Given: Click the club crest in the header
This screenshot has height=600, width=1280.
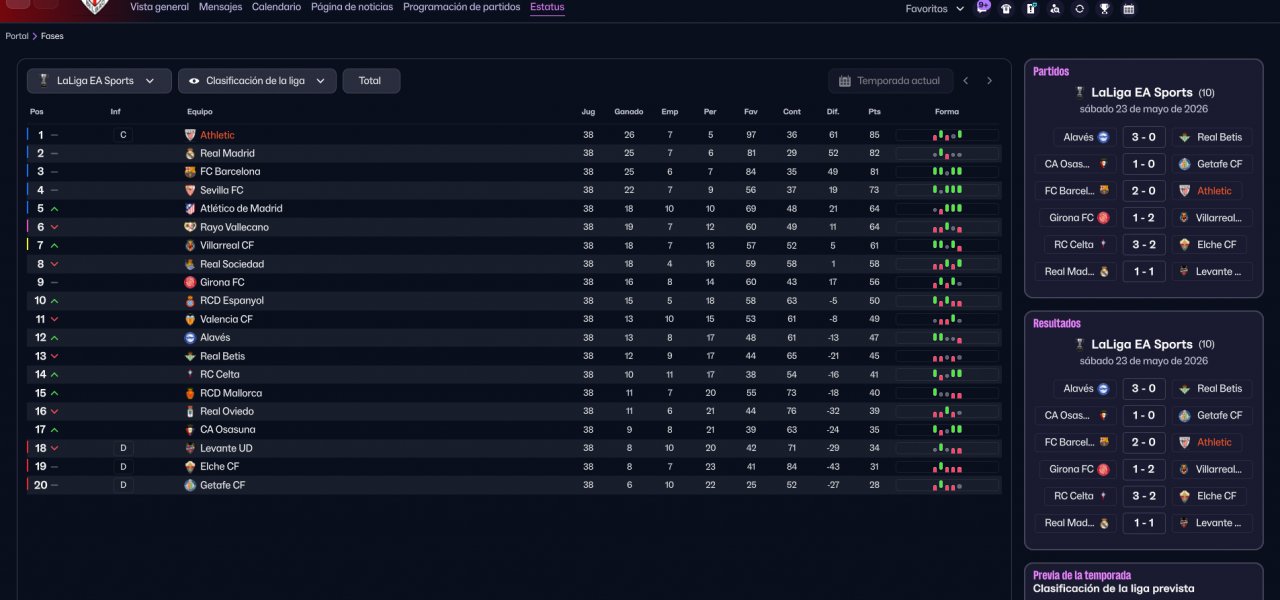Looking at the screenshot, I should 93,6.
